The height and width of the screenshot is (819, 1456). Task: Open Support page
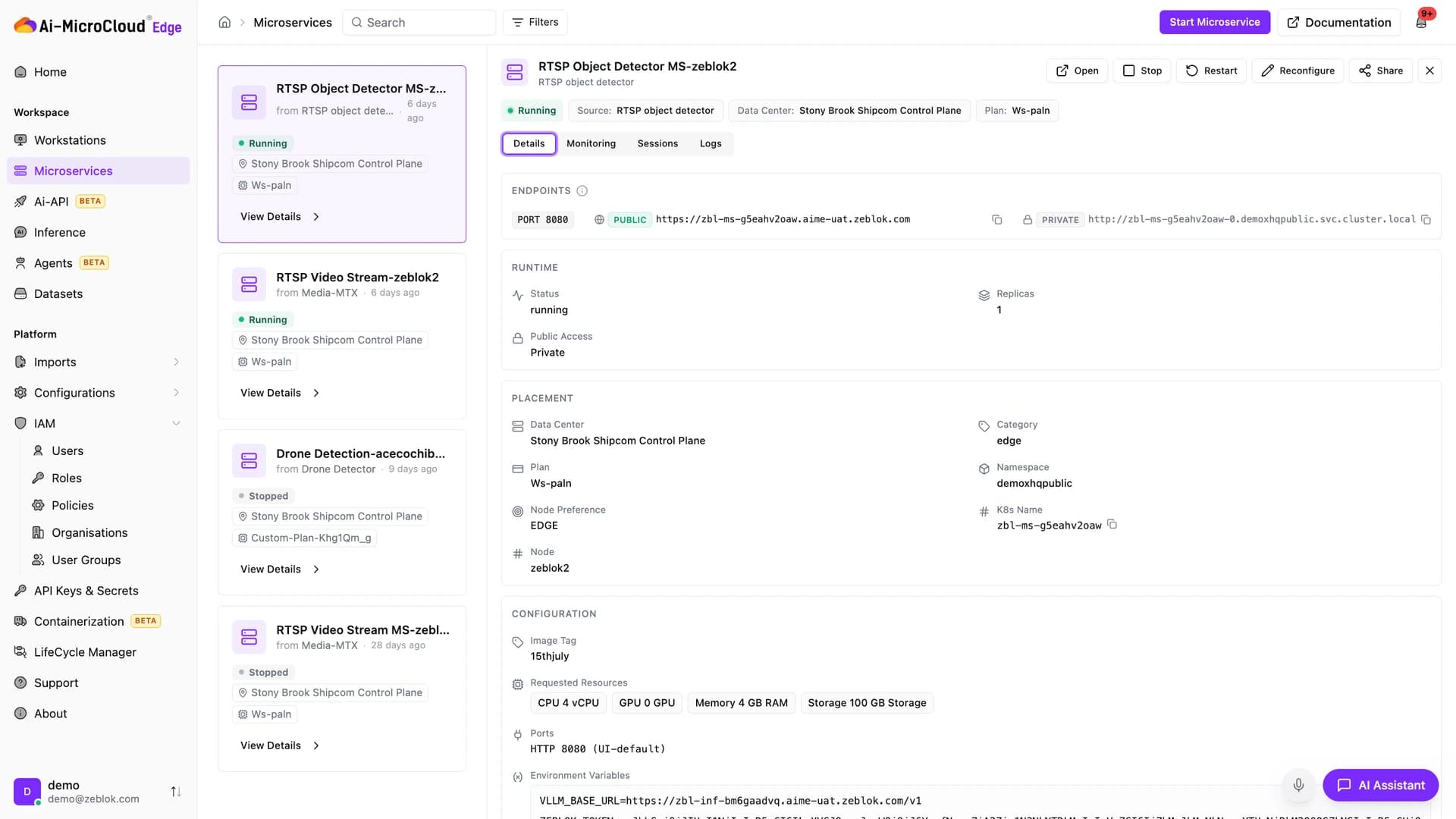point(99,682)
